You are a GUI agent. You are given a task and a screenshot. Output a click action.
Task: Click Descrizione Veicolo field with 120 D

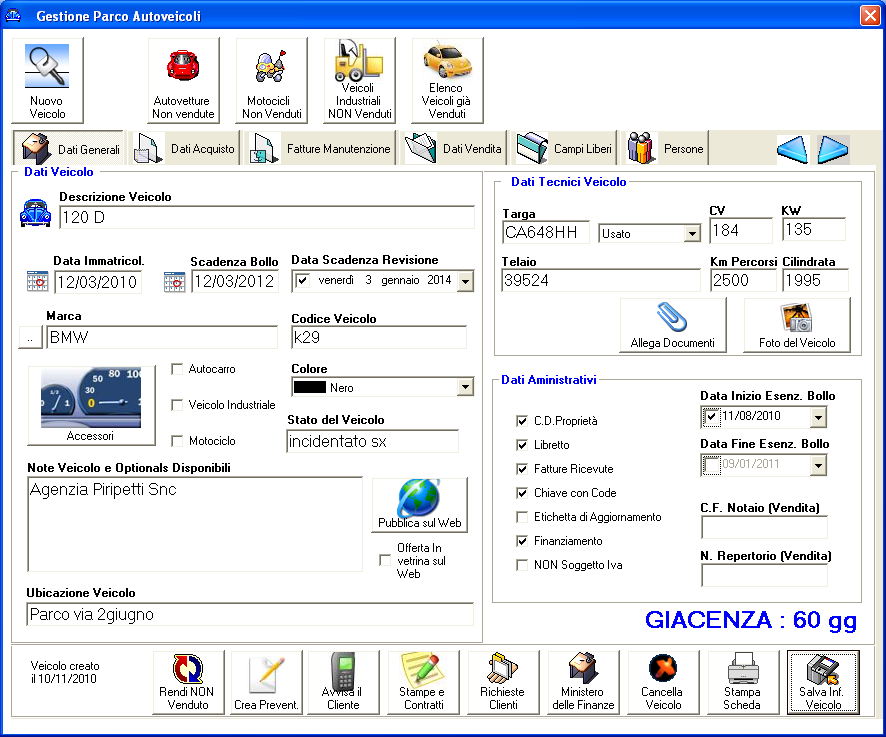(267, 218)
